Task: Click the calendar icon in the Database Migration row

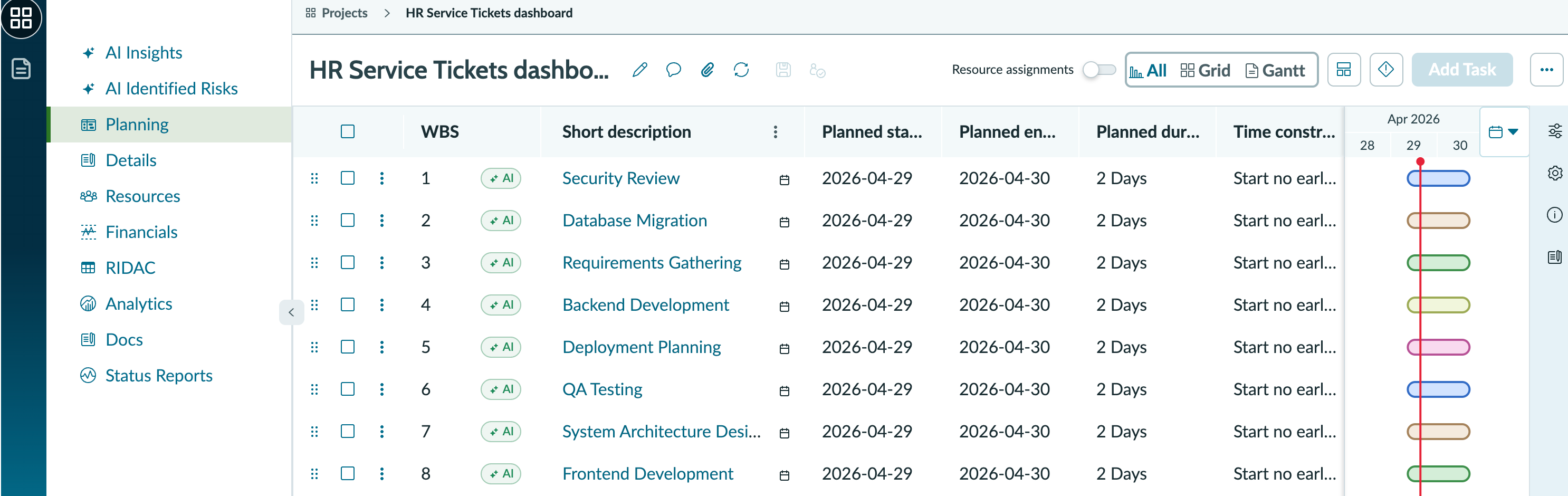Action: (784, 222)
